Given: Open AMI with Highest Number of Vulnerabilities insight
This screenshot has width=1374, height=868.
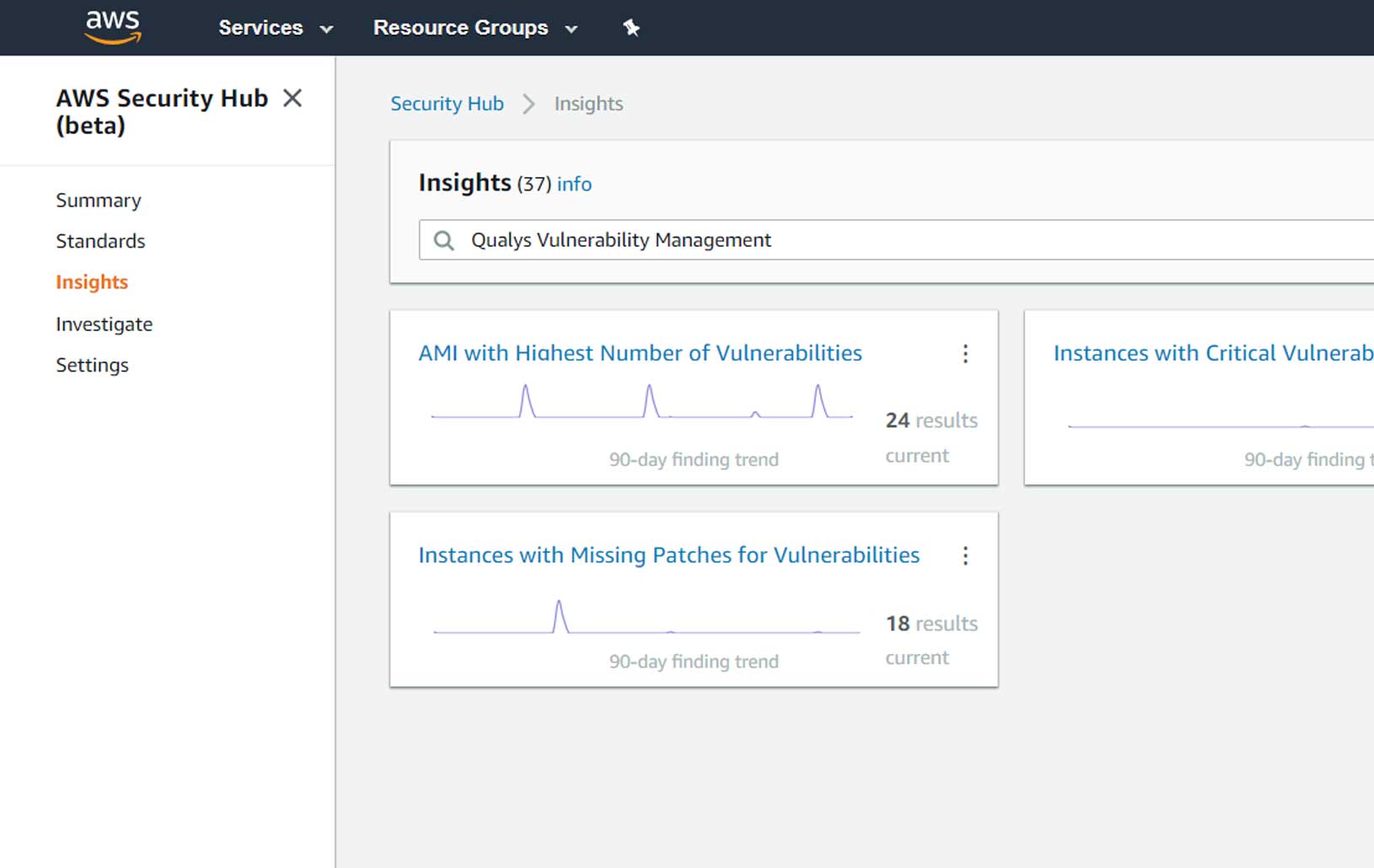Looking at the screenshot, I should click(641, 353).
